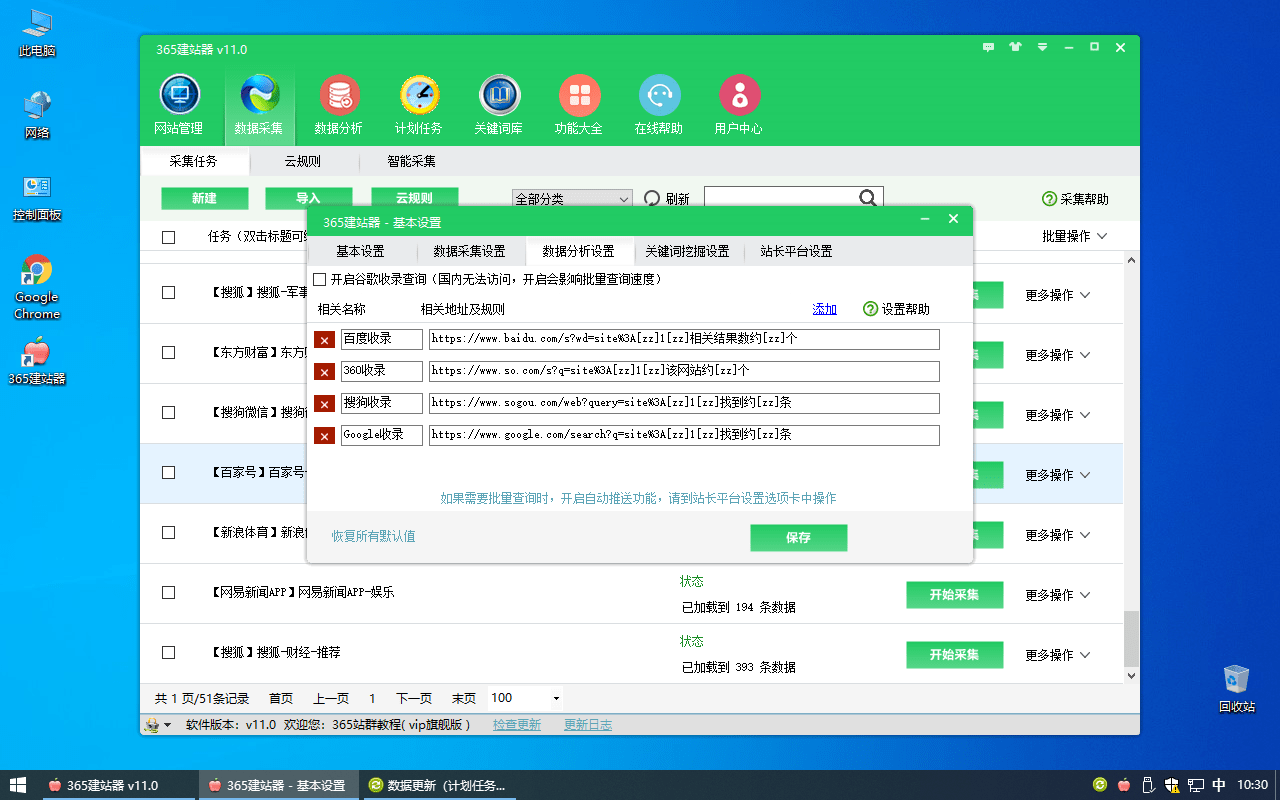
Task: Switch to 关键词挖掘设置 tab
Action: [x=687, y=251]
